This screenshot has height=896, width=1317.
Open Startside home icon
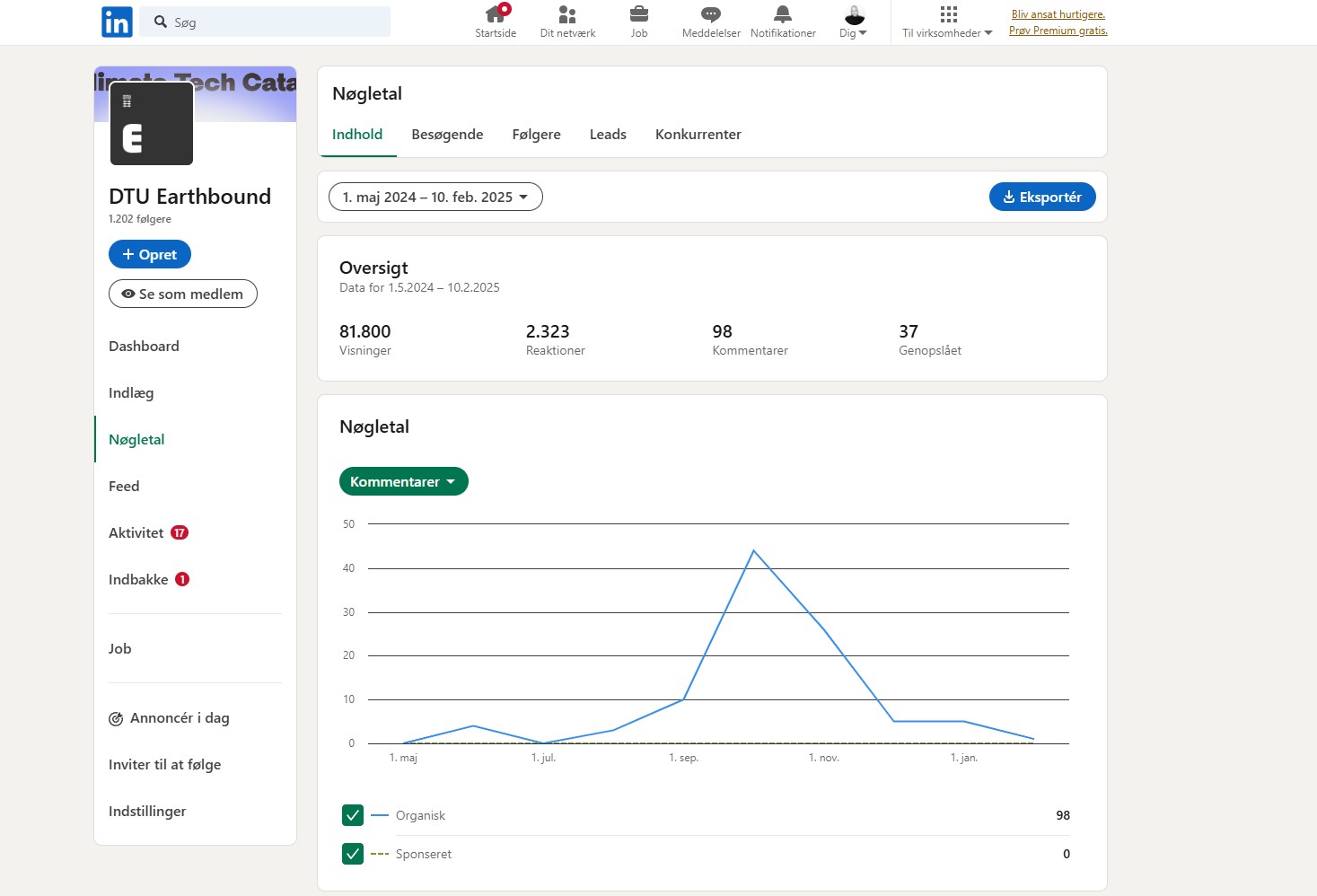(x=496, y=13)
